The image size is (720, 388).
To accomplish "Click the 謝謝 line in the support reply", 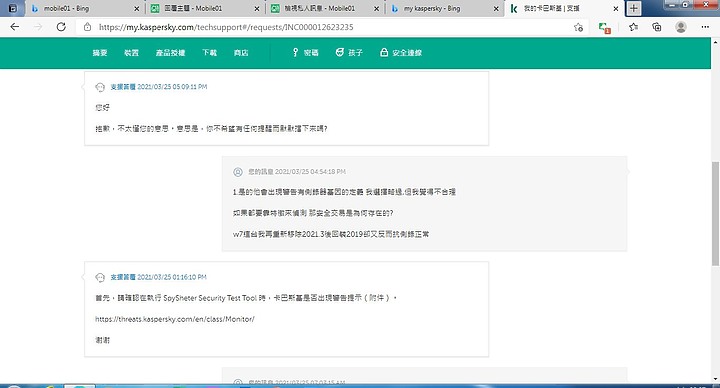I will click(102, 340).
